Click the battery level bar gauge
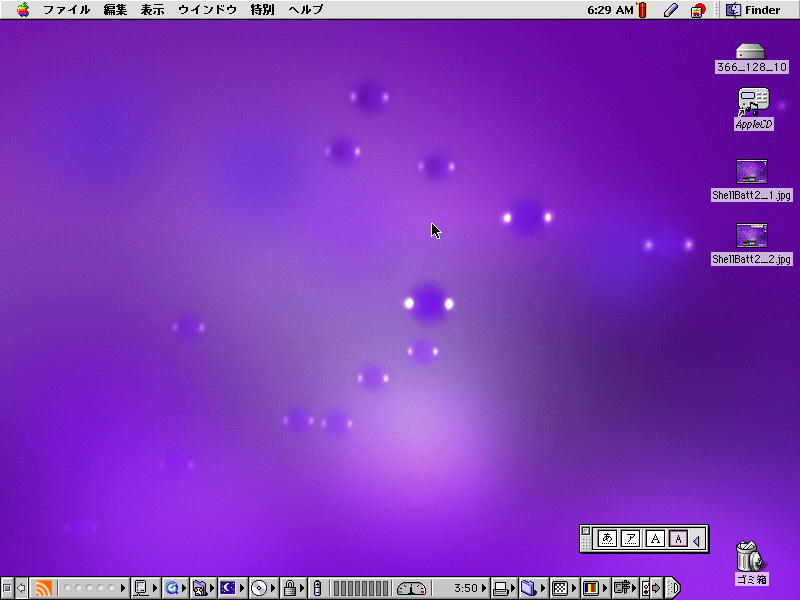800x600 pixels. (361, 588)
